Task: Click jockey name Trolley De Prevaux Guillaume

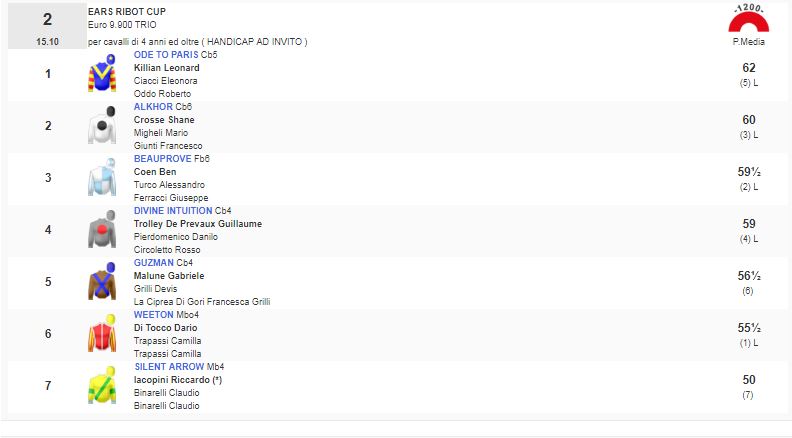Action: pos(197,224)
